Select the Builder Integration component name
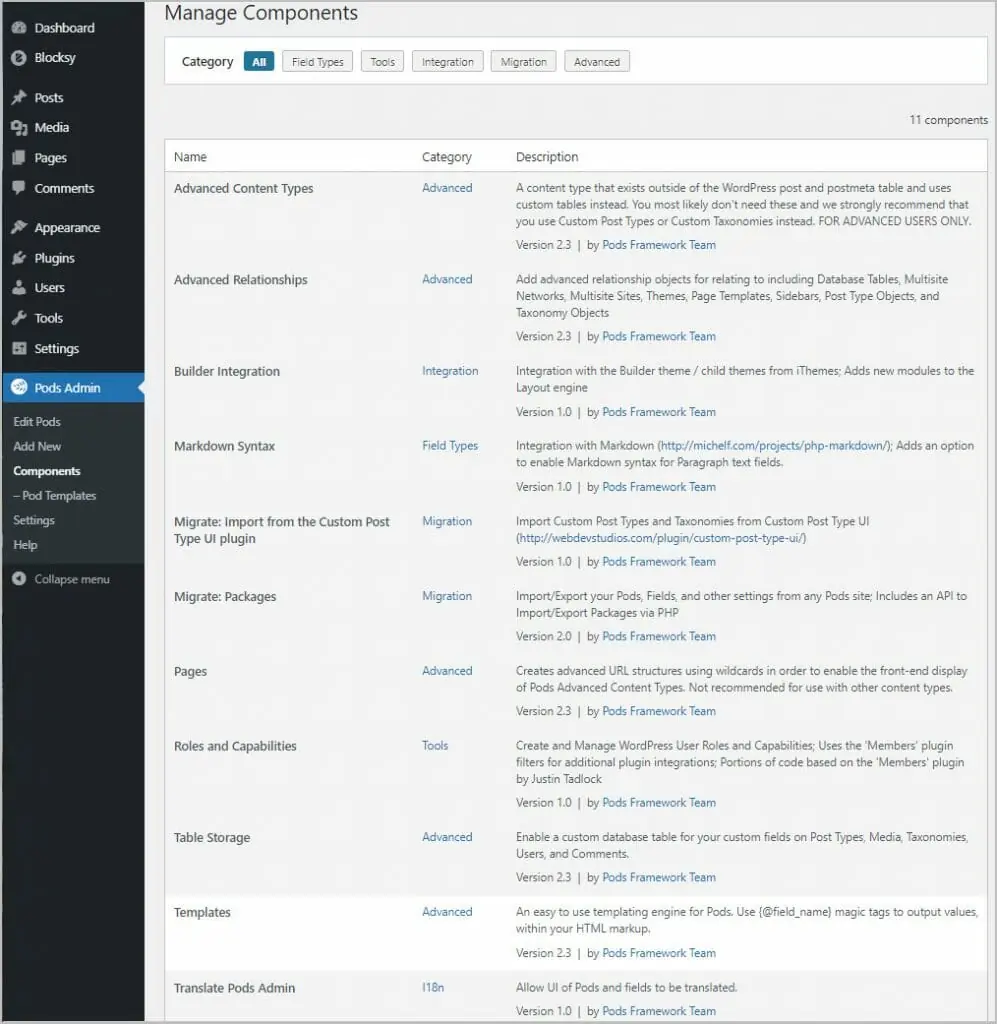 click(227, 371)
